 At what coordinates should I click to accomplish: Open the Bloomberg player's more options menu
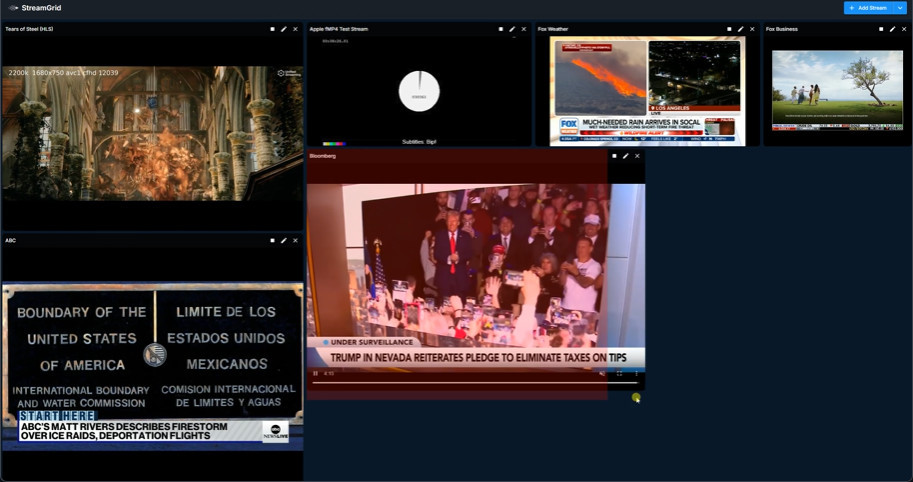tap(636, 373)
